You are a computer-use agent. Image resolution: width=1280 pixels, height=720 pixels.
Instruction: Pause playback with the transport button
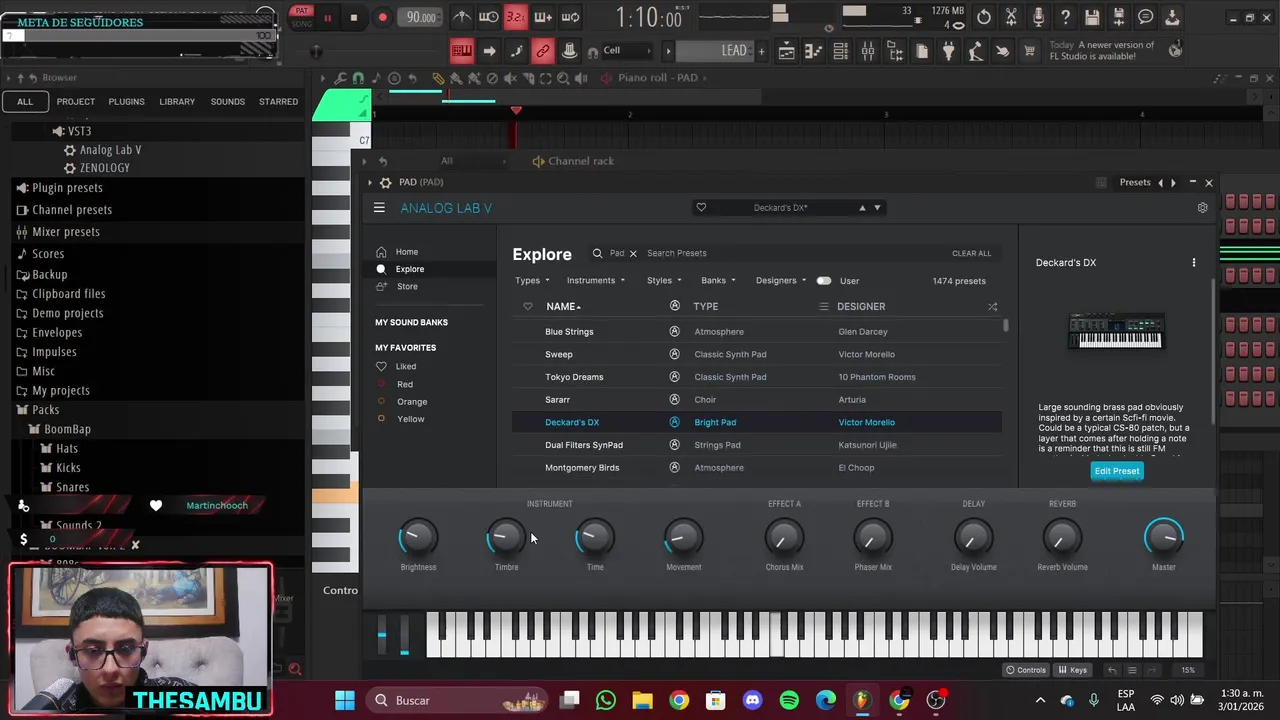coord(327,18)
